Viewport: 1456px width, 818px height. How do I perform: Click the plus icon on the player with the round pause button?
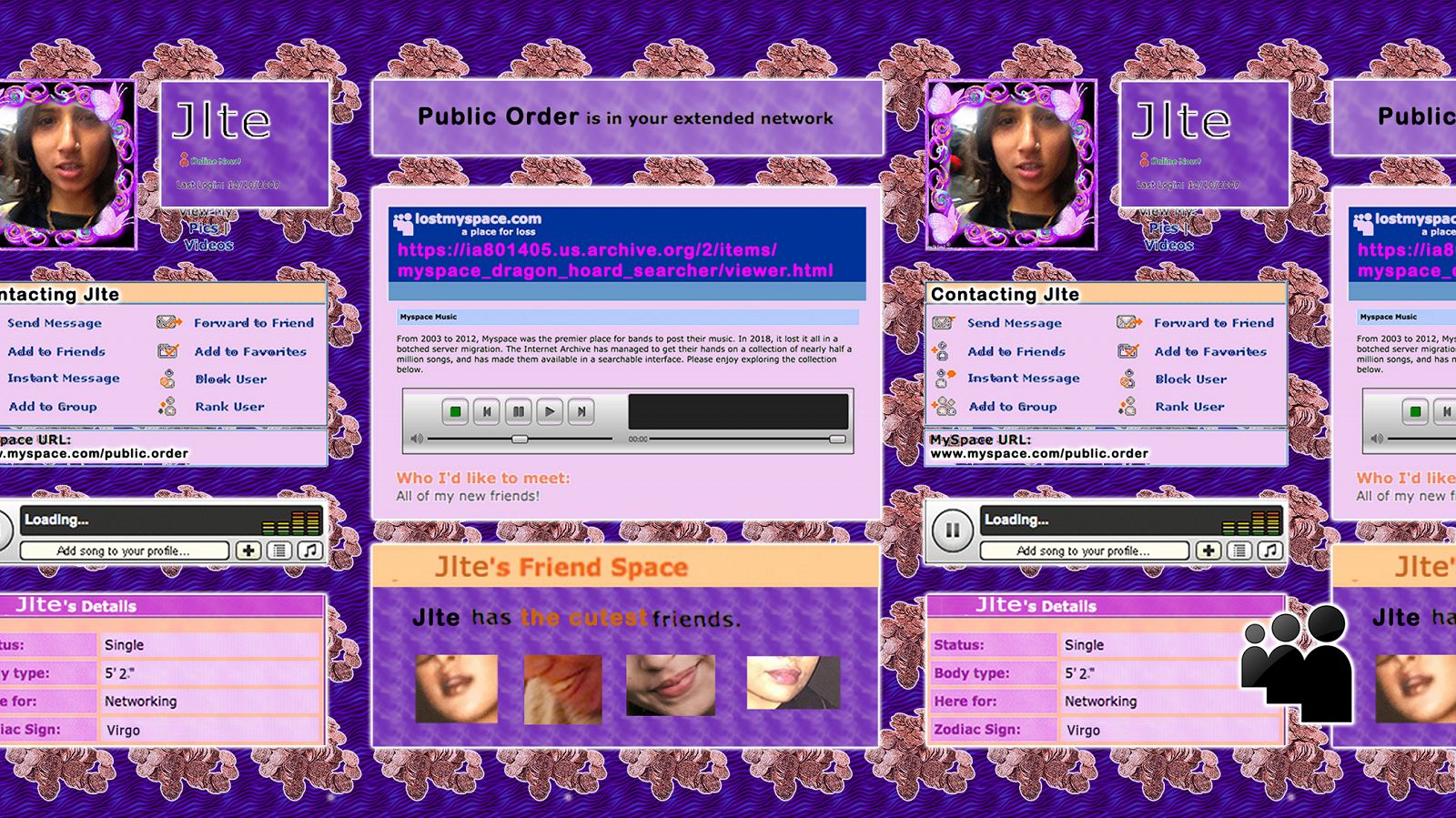(x=1208, y=550)
